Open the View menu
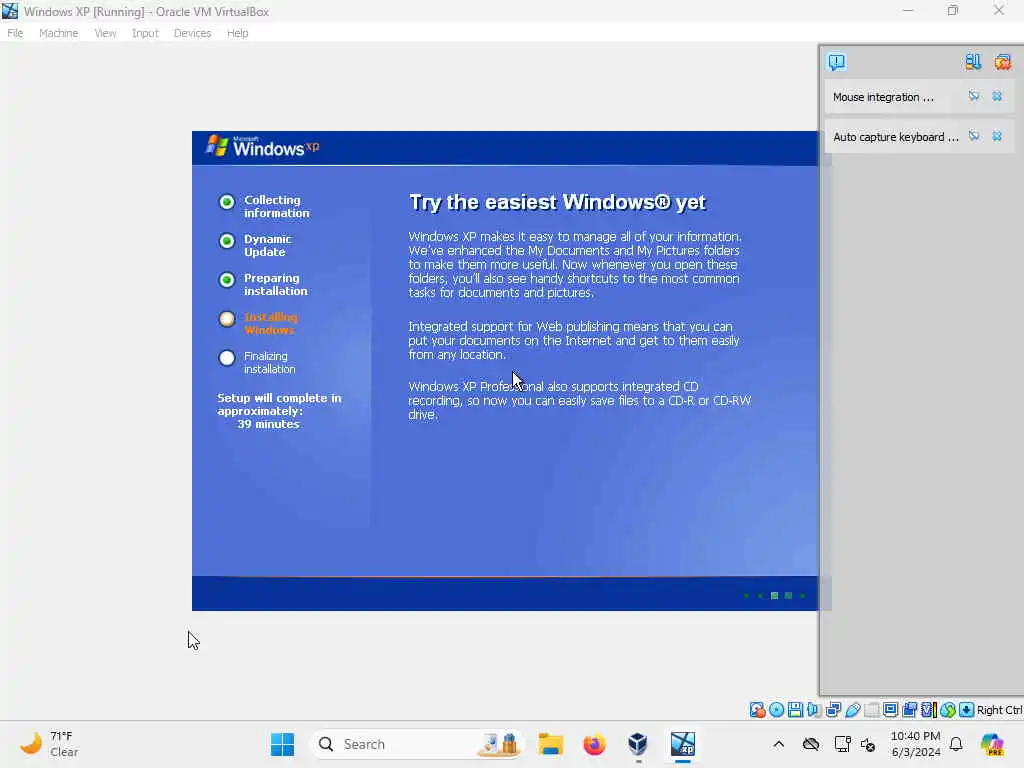 104,33
